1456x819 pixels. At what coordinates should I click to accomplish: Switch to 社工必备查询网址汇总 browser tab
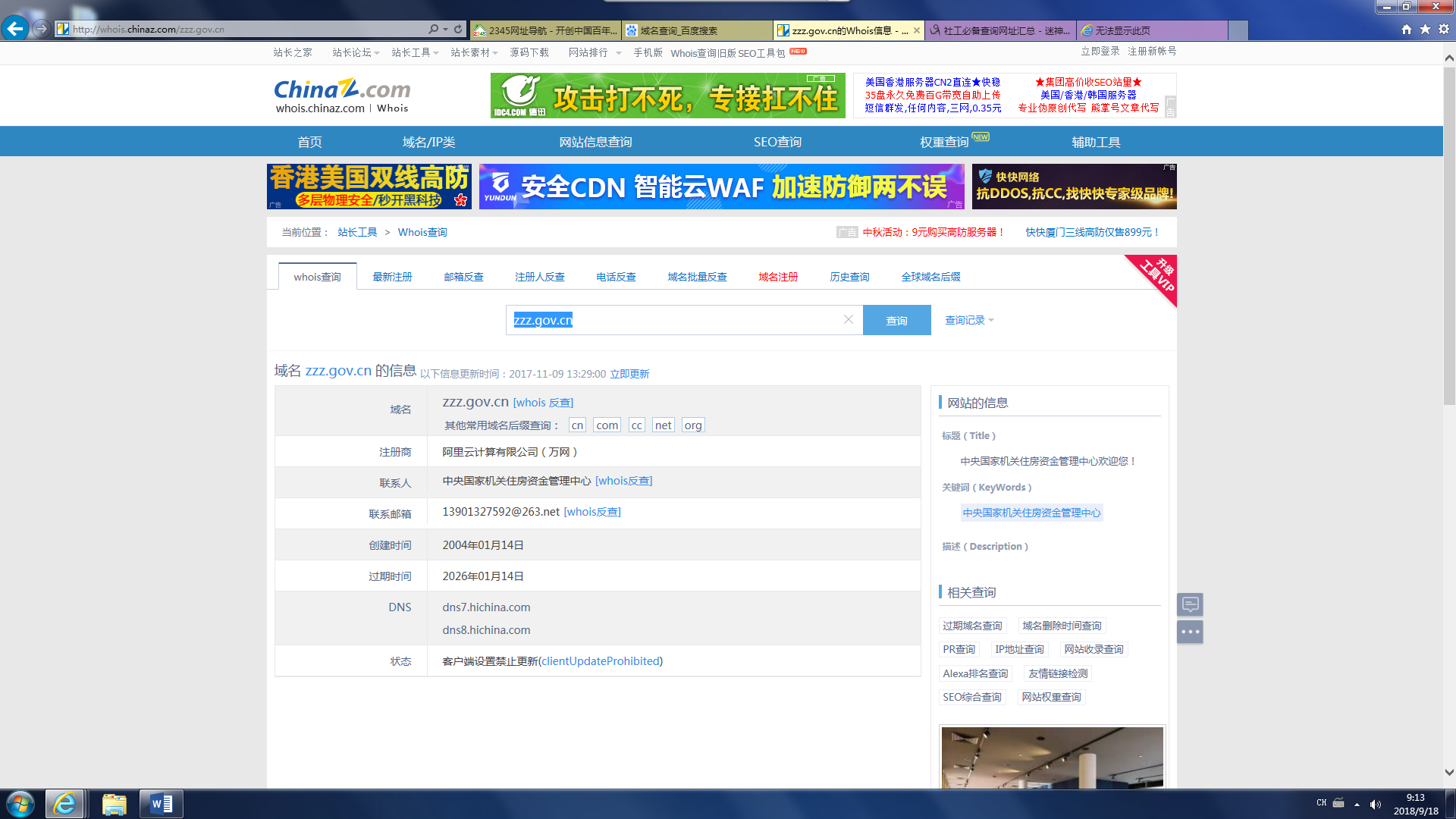[x=1000, y=30]
